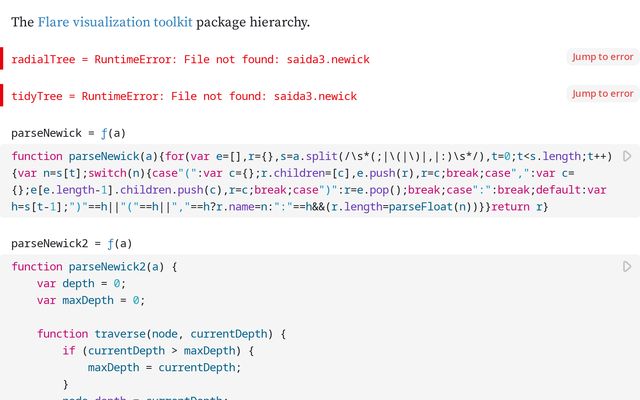Click the red error bar beside tidyTree
Image resolution: width=640 pixels, height=400 pixels.
[x=3, y=96]
